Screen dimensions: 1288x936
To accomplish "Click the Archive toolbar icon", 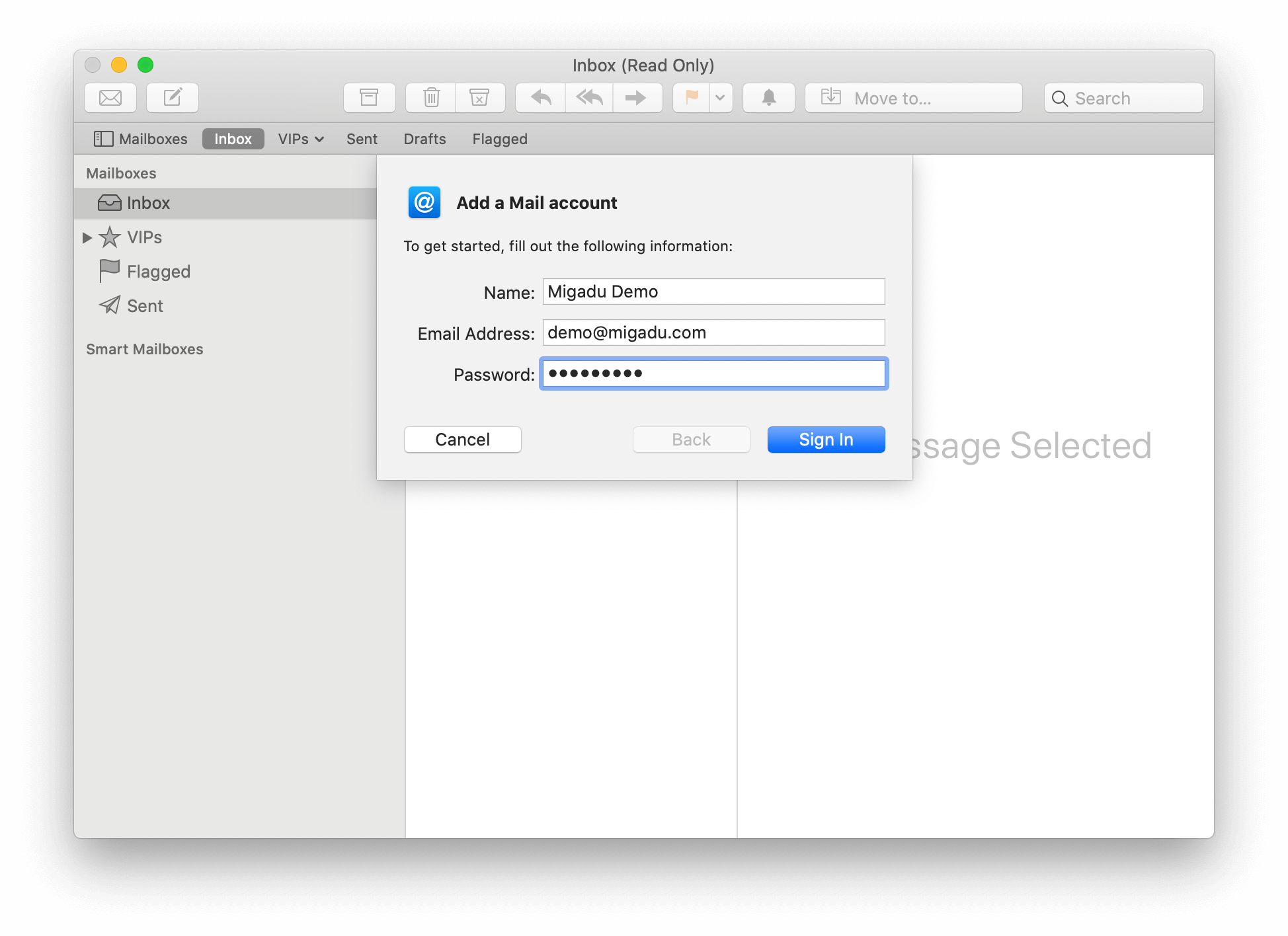I will click(x=369, y=98).
